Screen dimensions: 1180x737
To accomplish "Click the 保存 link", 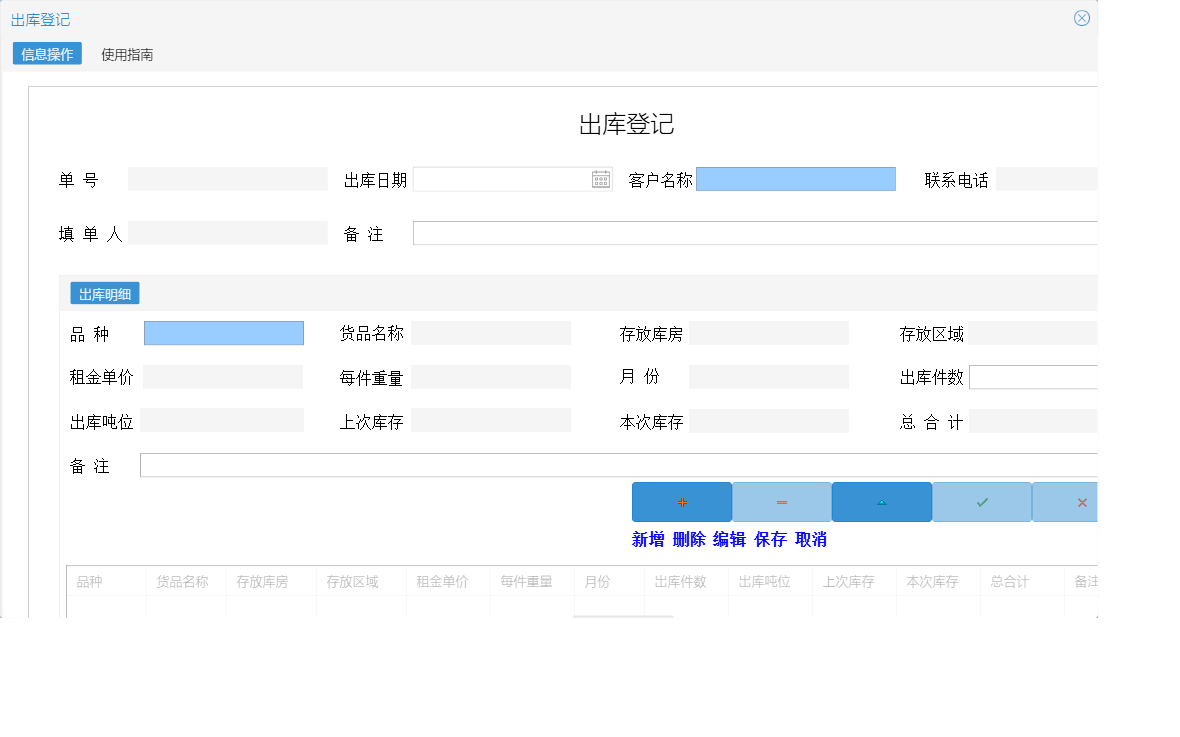I will pos(769,539).
